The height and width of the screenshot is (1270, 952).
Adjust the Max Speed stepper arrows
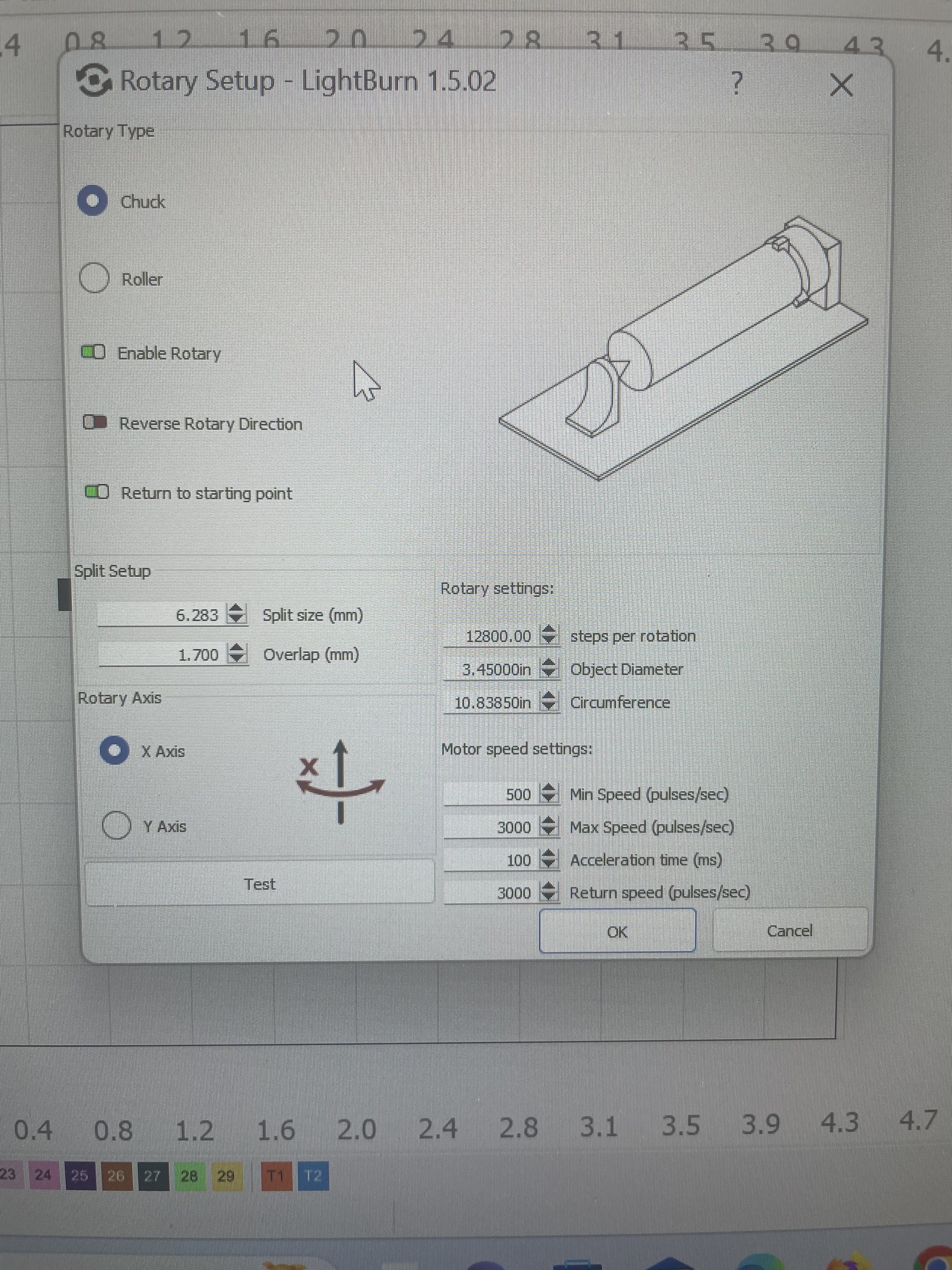[x=548, y=827]
